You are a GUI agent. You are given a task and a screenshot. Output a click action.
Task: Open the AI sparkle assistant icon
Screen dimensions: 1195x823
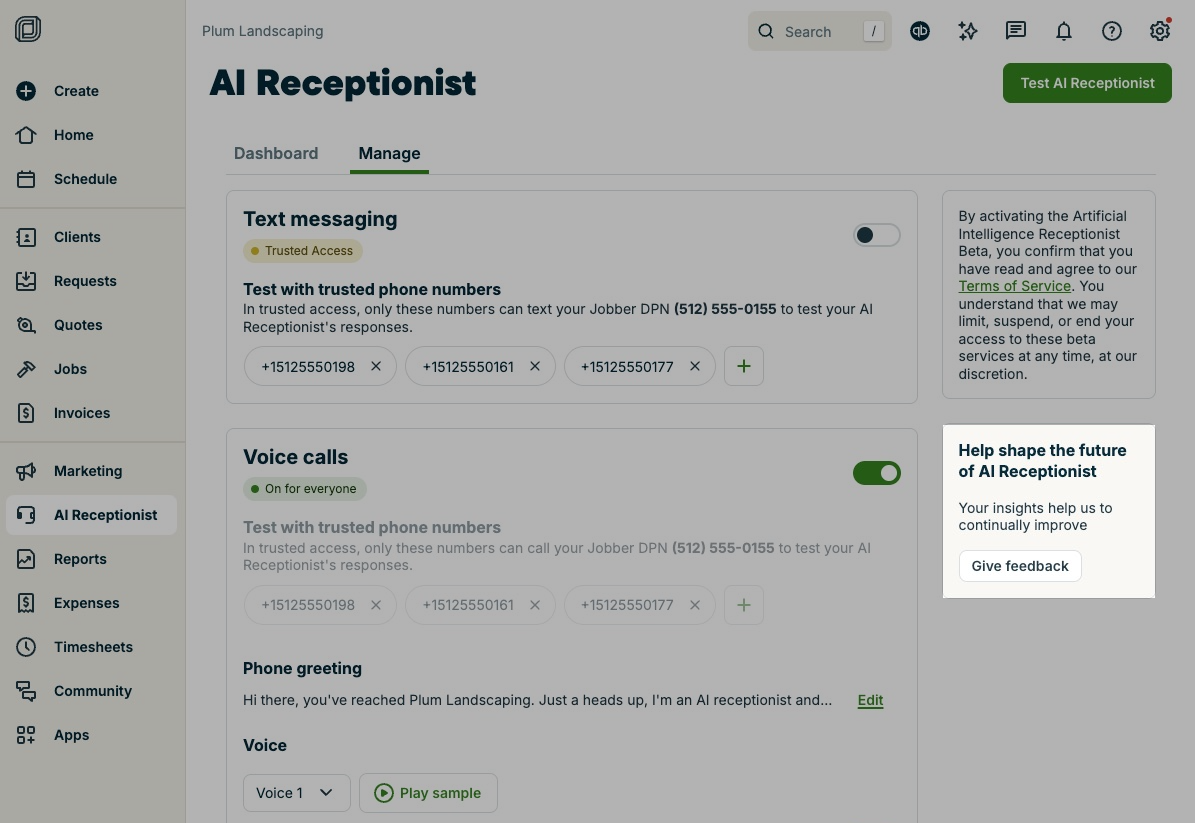(967, 31)
